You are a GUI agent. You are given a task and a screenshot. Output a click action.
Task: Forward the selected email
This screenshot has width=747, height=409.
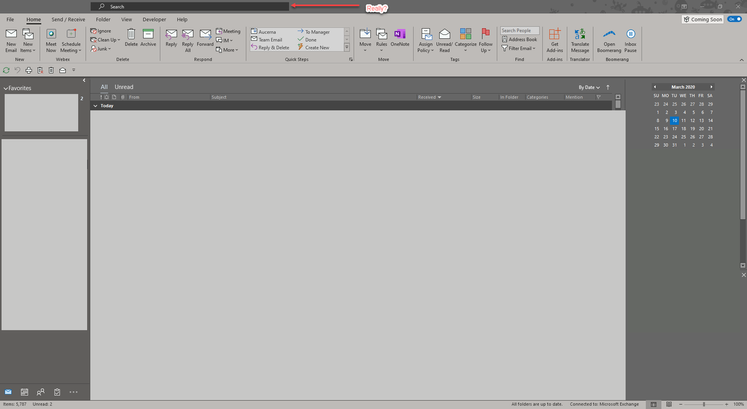point(205,38)
